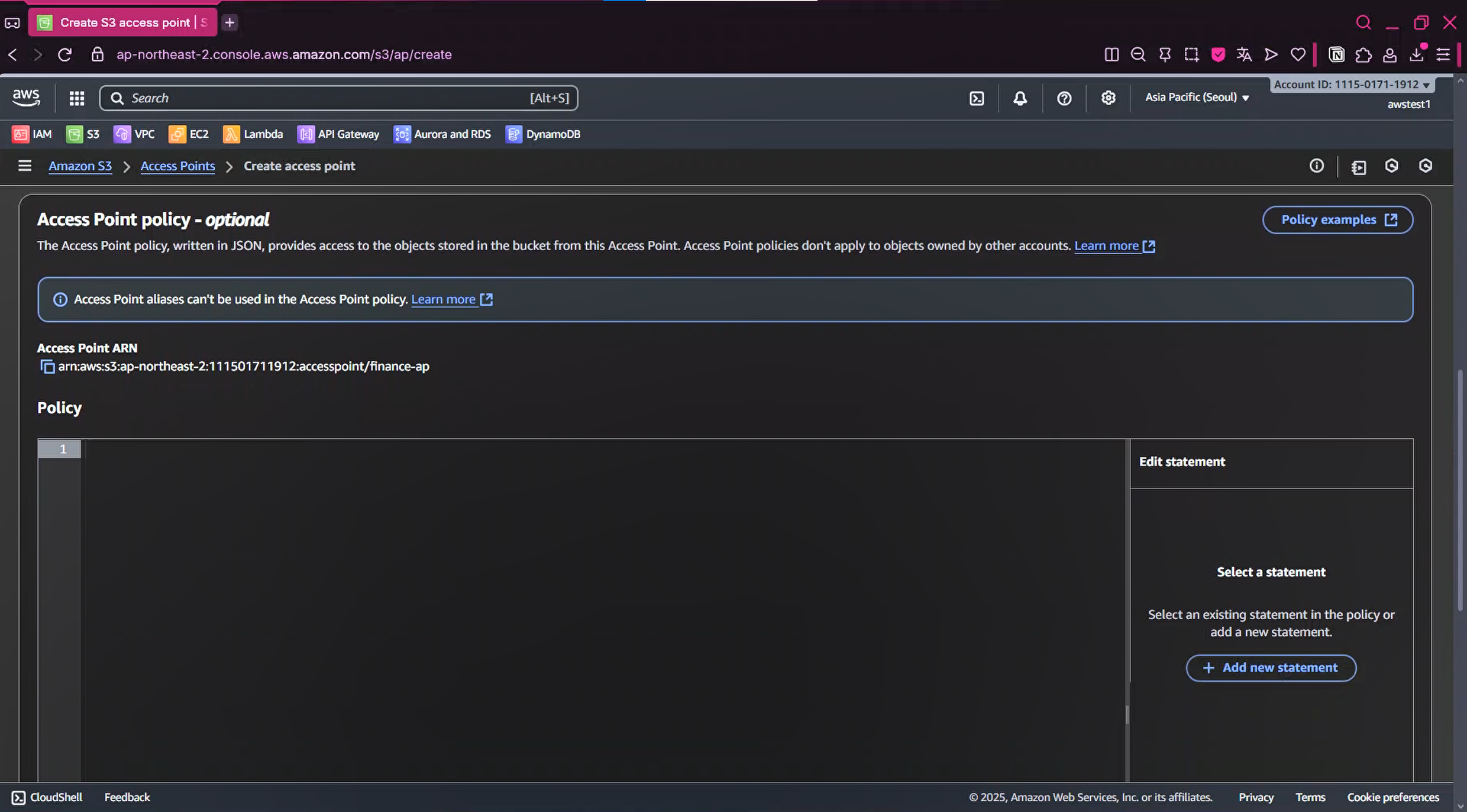This screenshot has width=1467, height=812.
Task: Expand the Asia Pacific (Seoul) region dropdown
Action: [1197, 98]
